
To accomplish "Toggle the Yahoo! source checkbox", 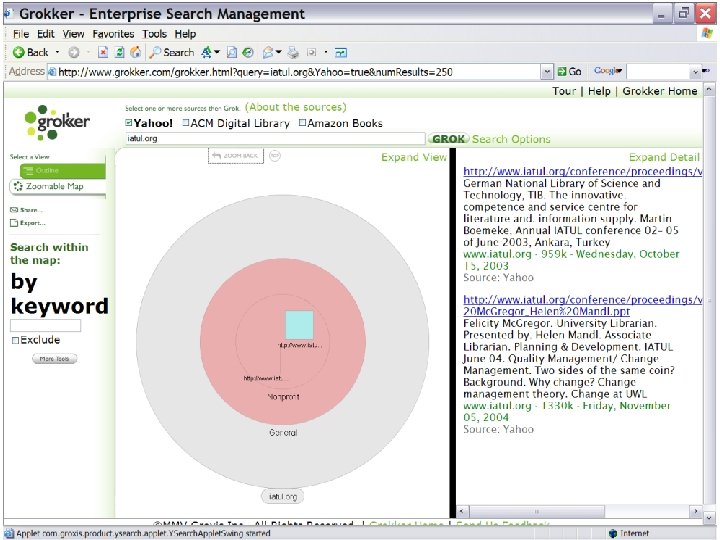I will pos(129,123).
